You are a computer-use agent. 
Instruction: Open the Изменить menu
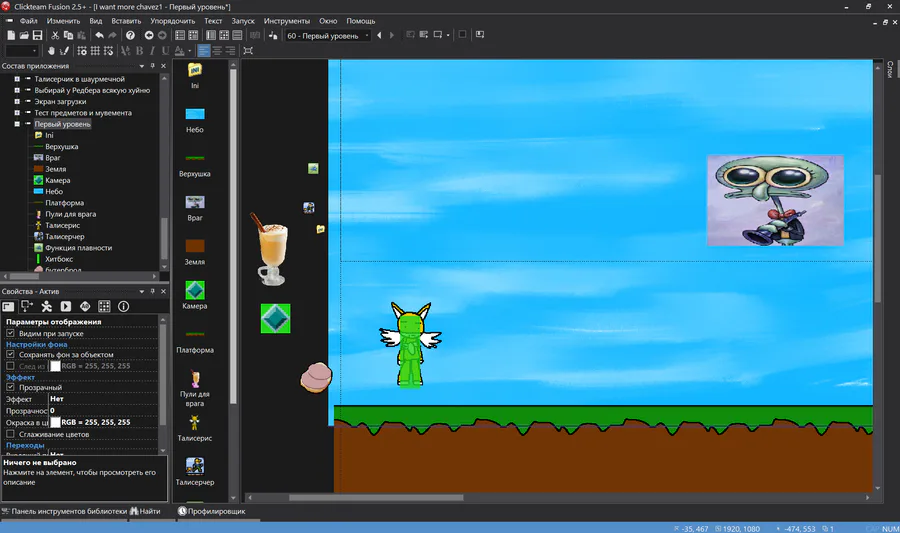click(x=63, y=21)
